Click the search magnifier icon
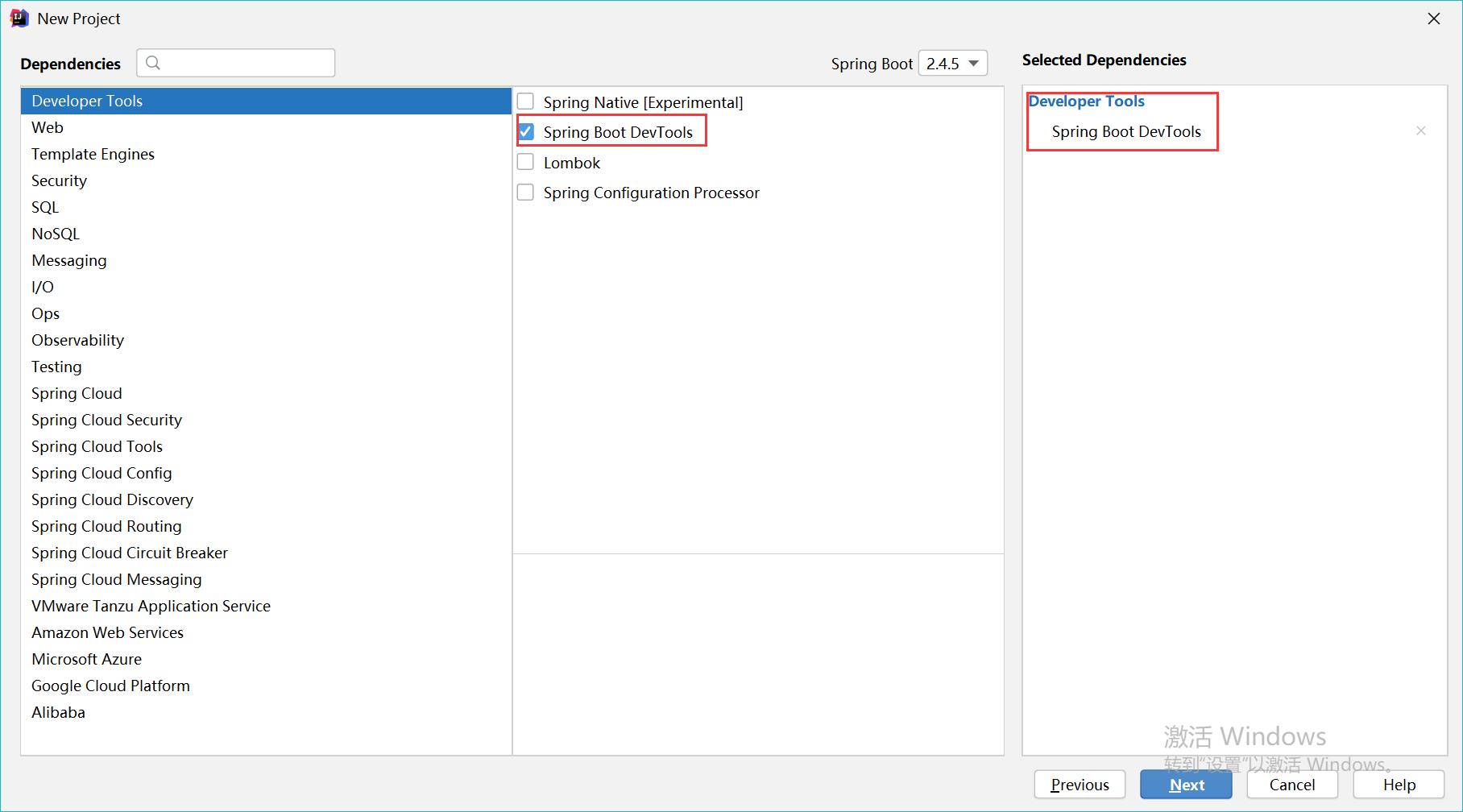The image size is (1463, 812). [153, 63]
